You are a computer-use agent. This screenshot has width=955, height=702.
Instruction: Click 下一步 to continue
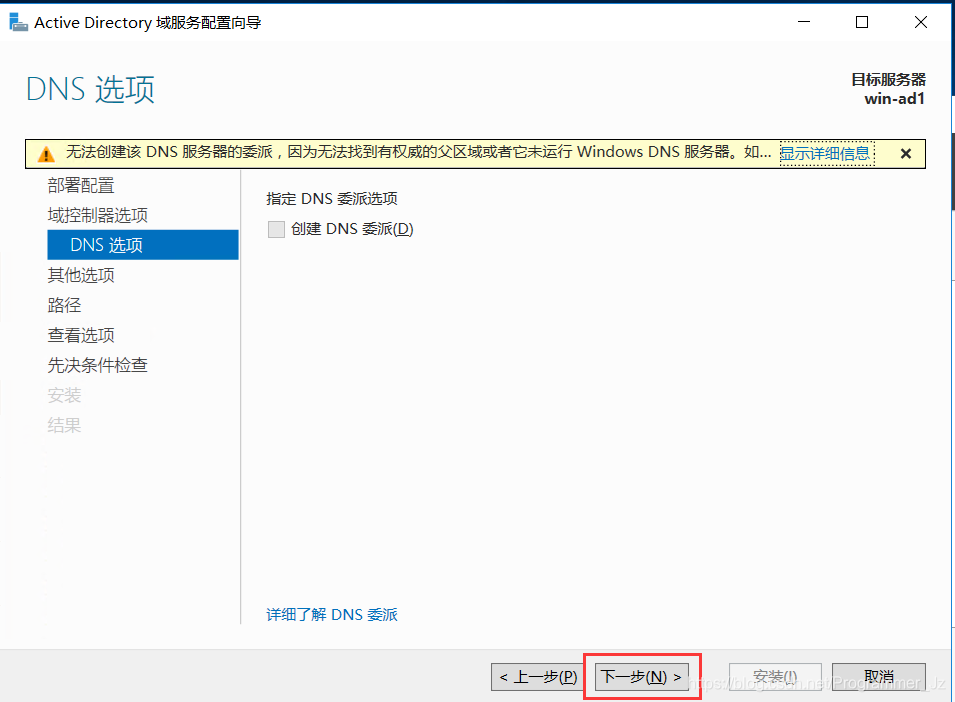tap(641, 676)
